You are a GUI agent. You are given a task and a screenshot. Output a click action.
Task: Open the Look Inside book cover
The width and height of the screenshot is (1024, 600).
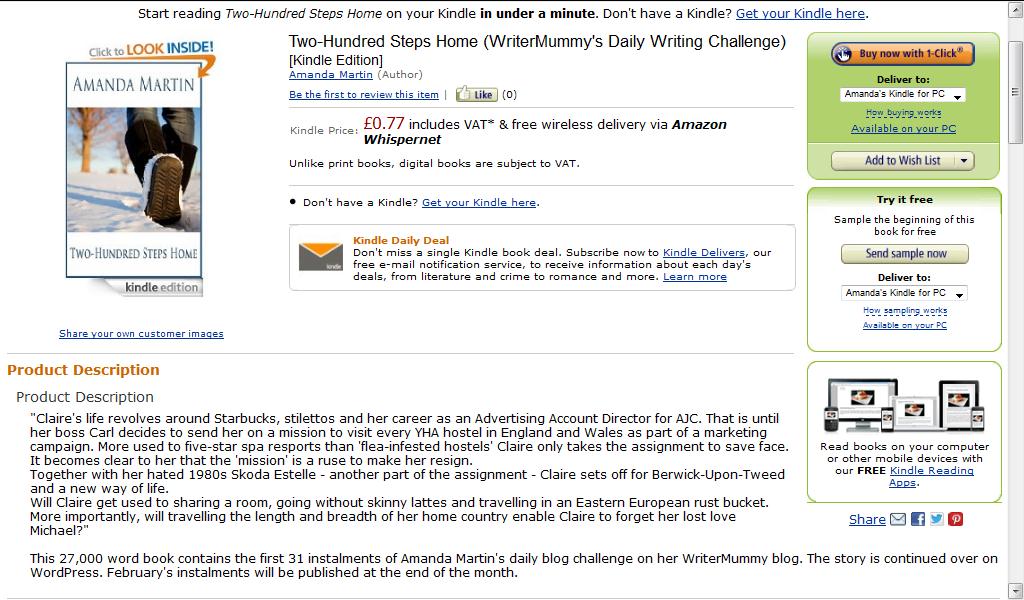135,170
